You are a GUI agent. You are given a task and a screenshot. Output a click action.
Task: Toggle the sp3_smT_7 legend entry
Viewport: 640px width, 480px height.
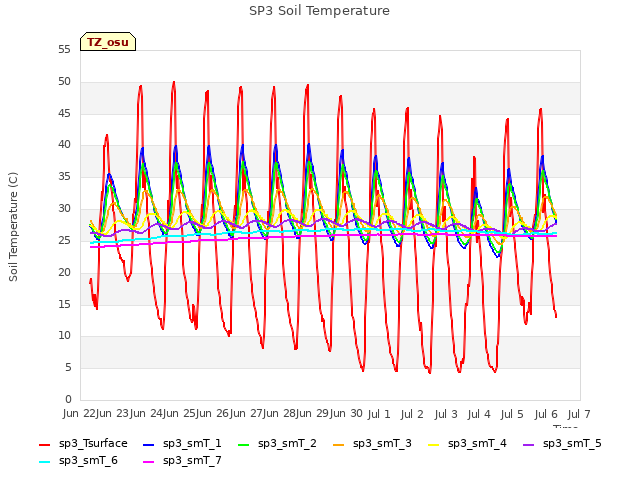182,461
